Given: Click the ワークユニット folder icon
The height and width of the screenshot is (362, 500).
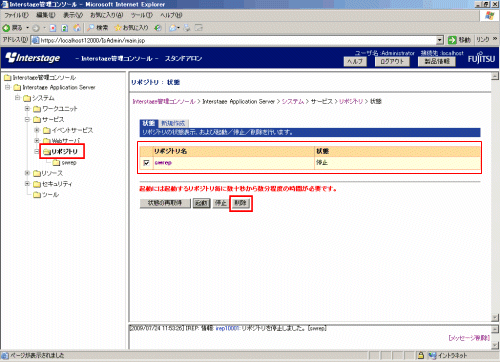Looking at the screenshot, I should 37,109.
